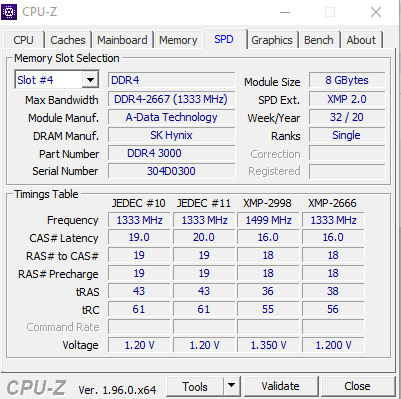Click the Validate button
Viewport: 401px width, 399px height.
pos(280,386)
